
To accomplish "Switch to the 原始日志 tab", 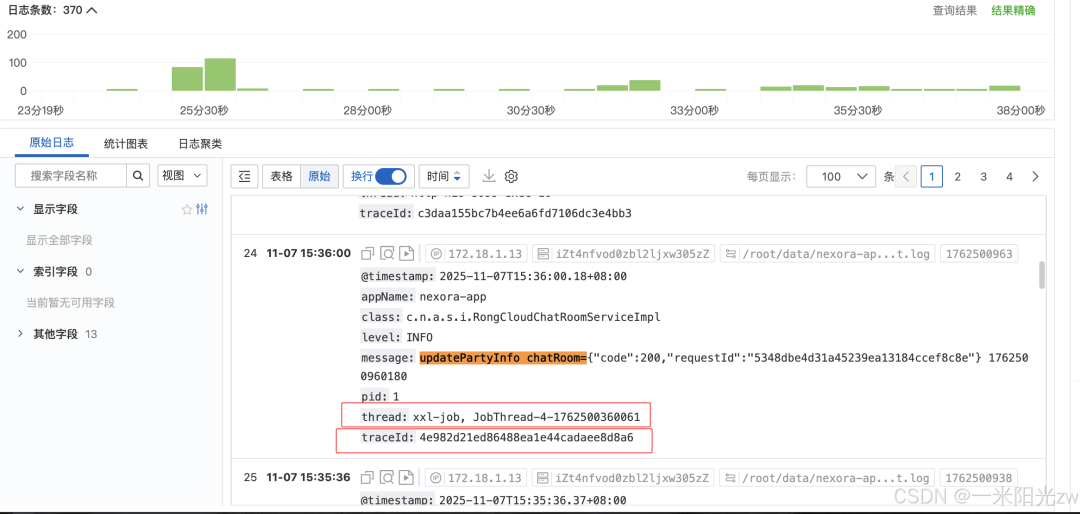I will coord(50,143).
